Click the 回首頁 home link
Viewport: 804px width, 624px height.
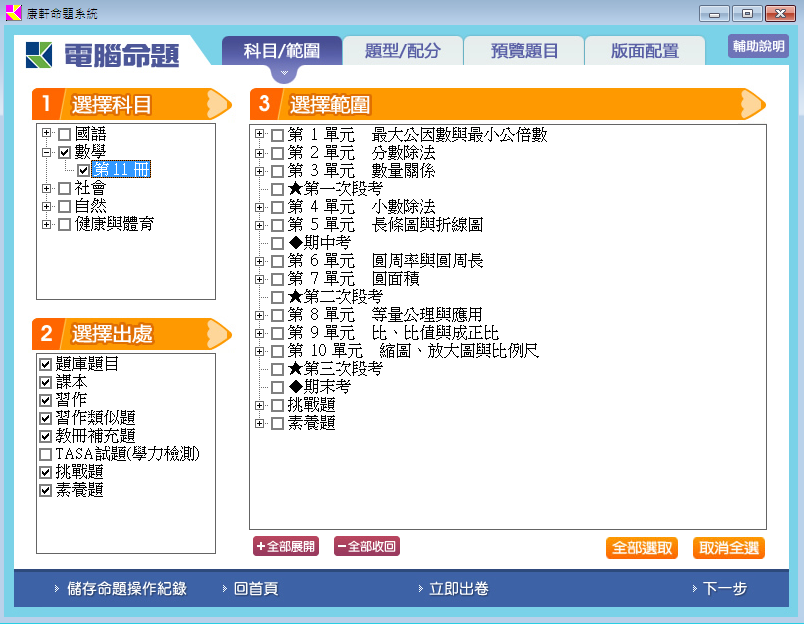(255, 589)
